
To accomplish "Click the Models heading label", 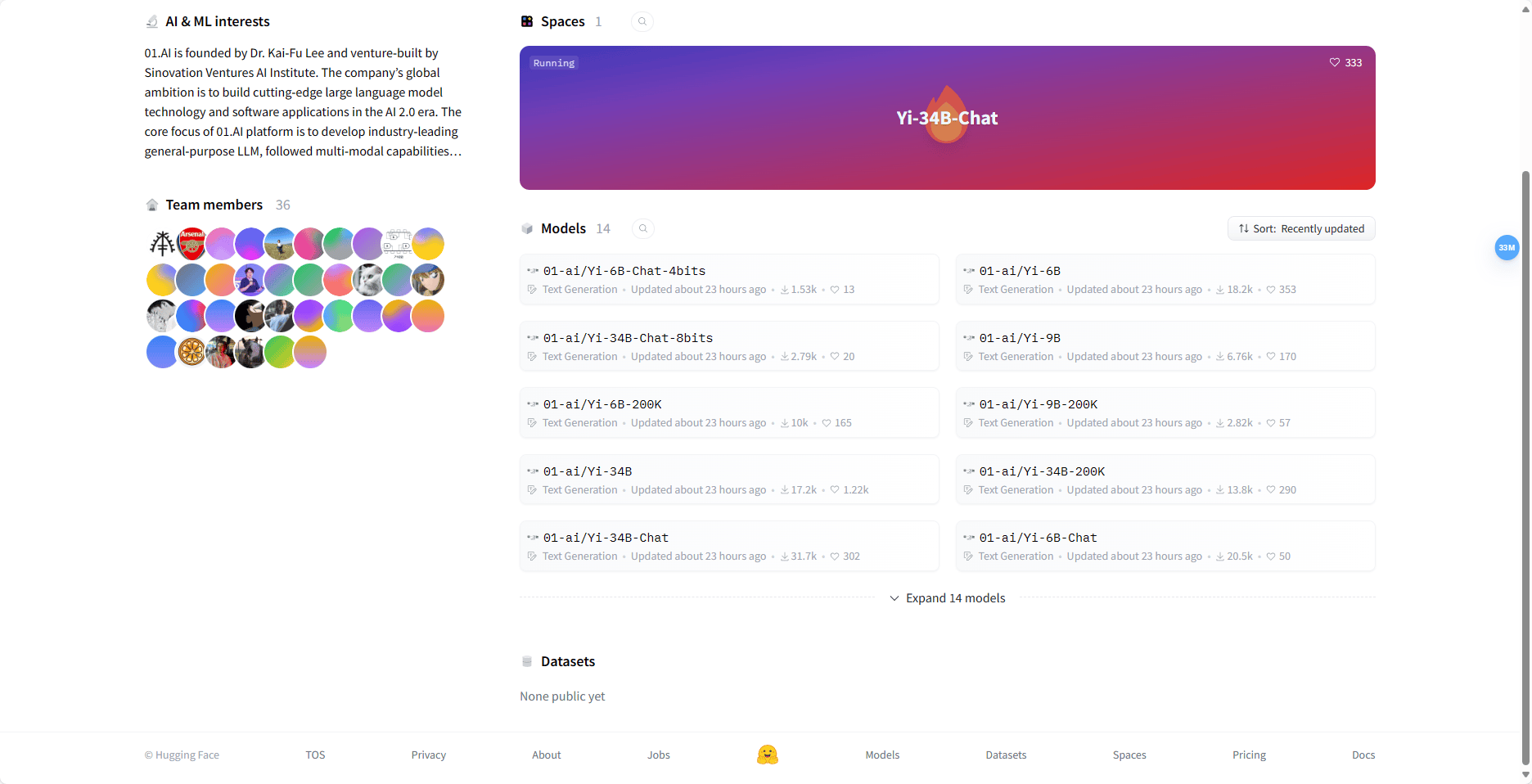I will pyautogui.click(x=564, y=228).
